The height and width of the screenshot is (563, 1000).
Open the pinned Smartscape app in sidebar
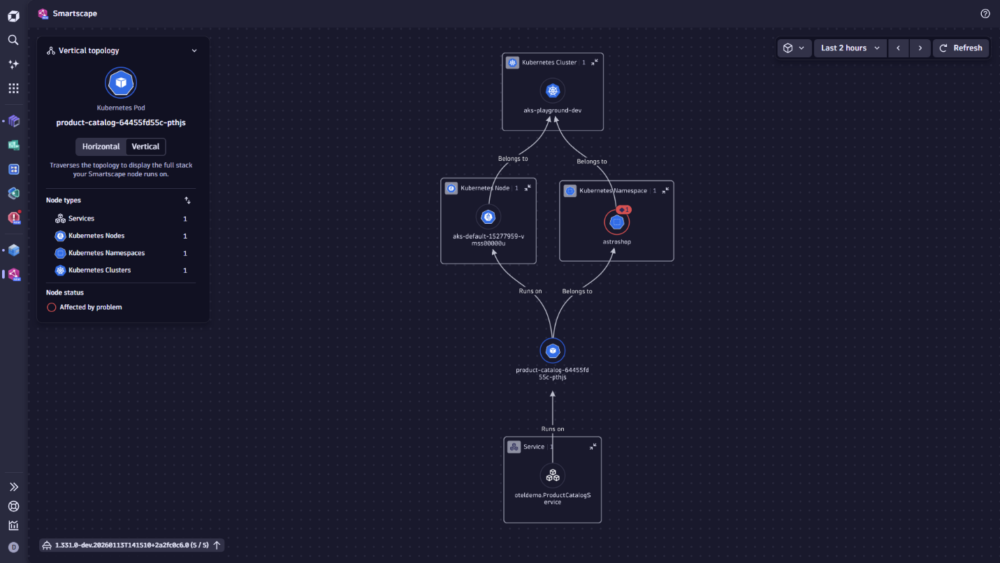coord(14,274)
